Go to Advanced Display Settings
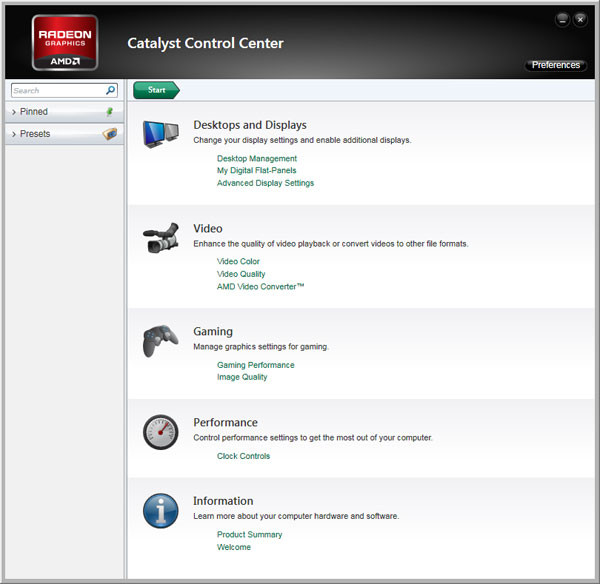Viewport: 600px width, 584px height. [265, 183]
